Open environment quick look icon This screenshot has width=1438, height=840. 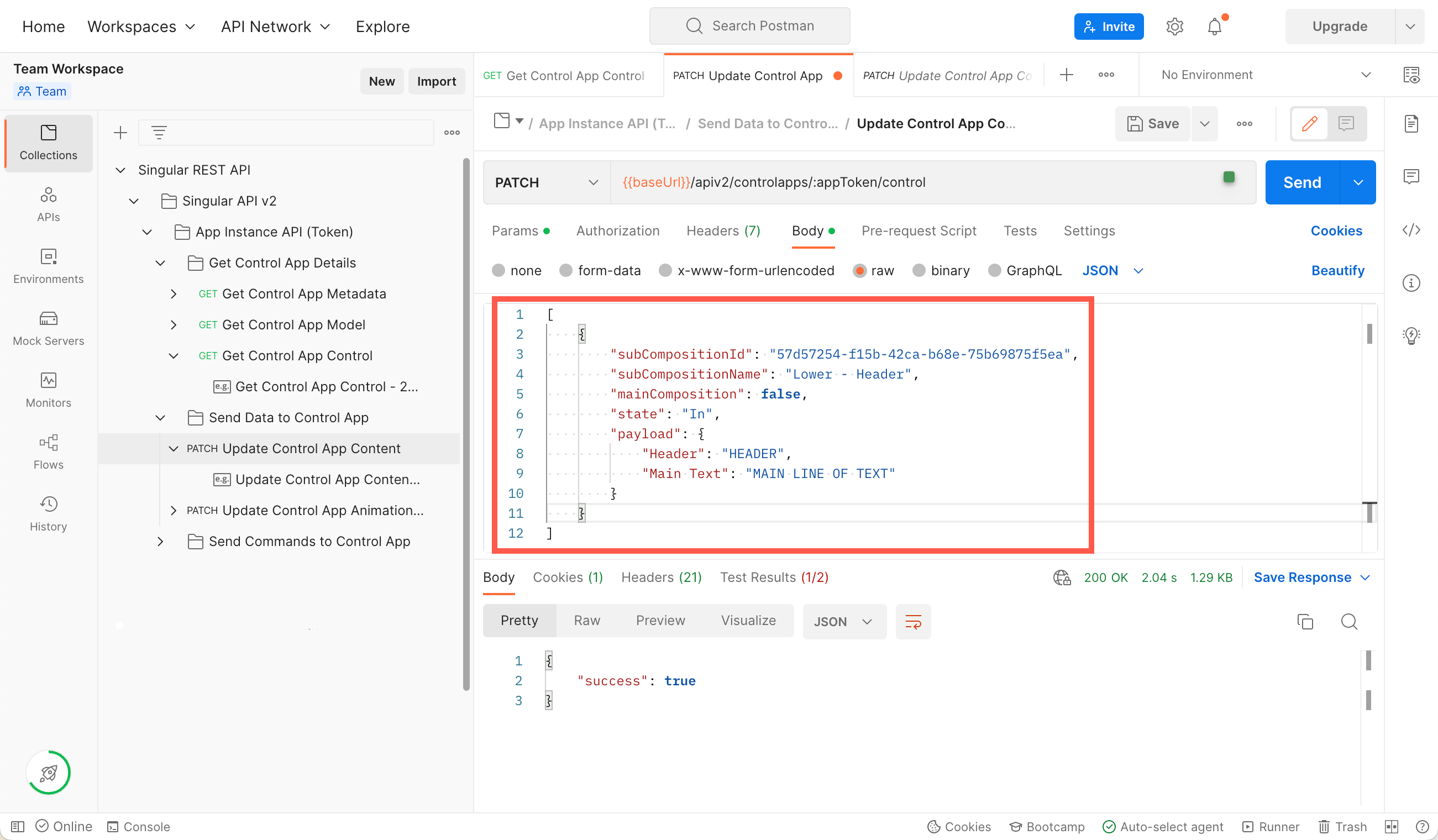1411,75
